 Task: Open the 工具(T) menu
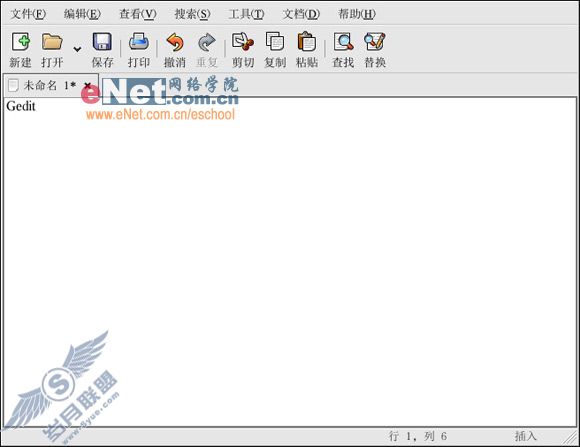pos(246,14)
